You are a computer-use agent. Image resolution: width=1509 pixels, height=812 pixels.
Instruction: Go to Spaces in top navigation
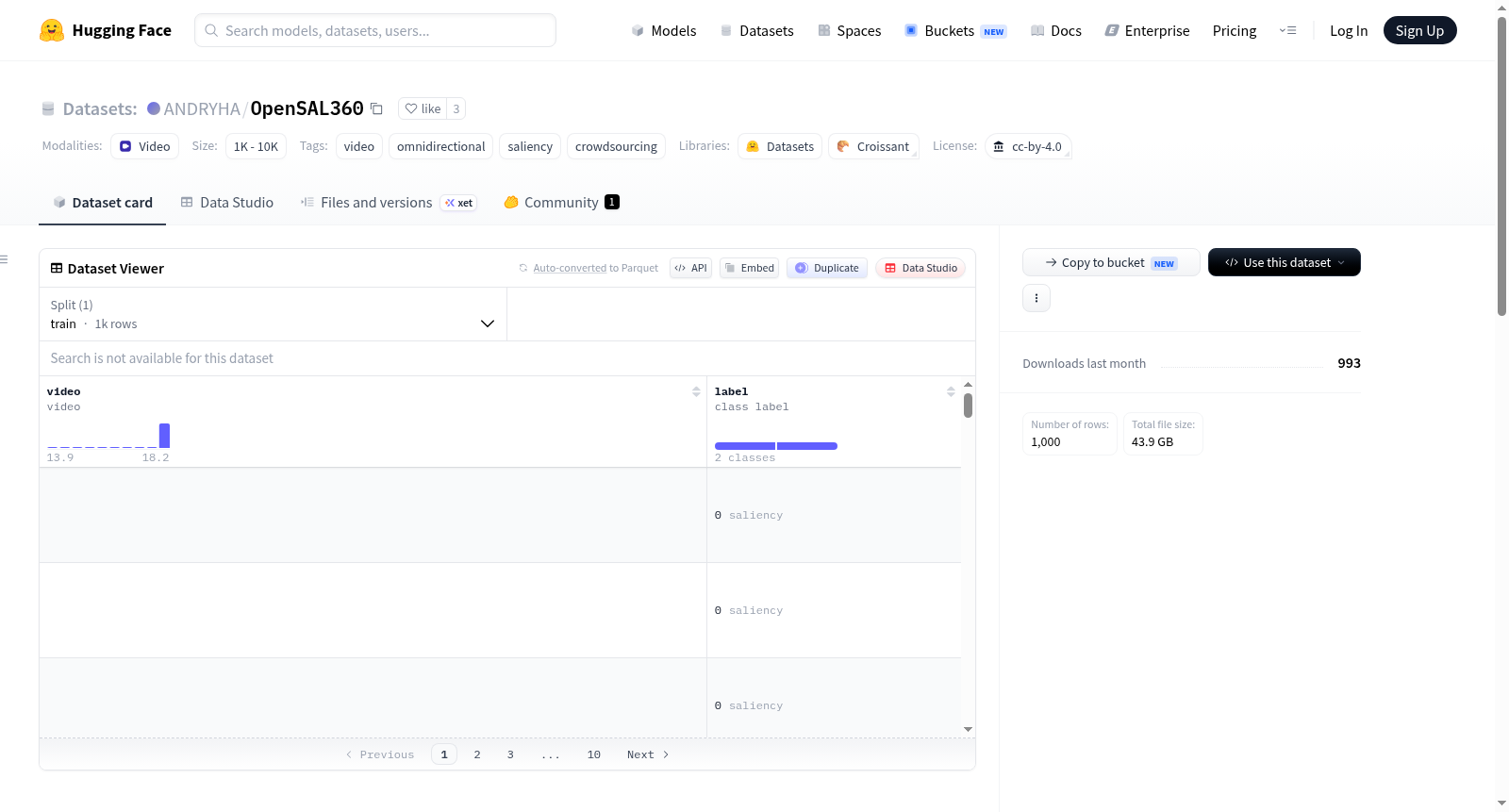(x=849, y=30)
